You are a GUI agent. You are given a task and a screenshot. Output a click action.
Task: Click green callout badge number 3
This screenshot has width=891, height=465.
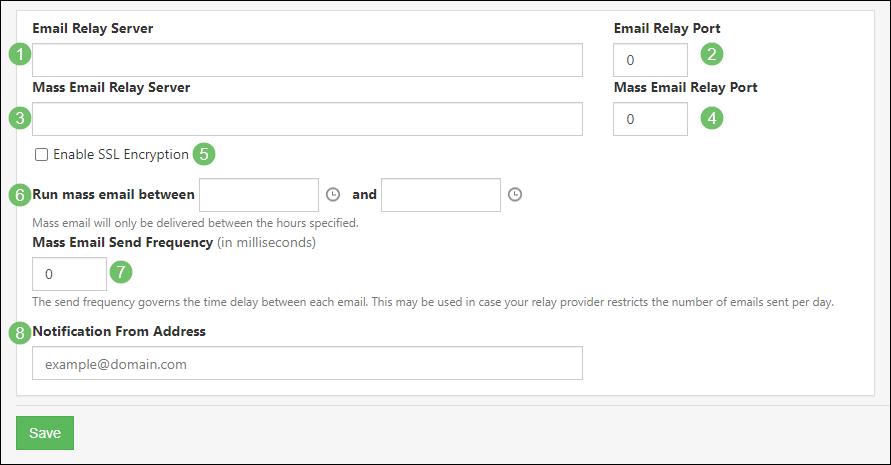[x=18, y=118]
